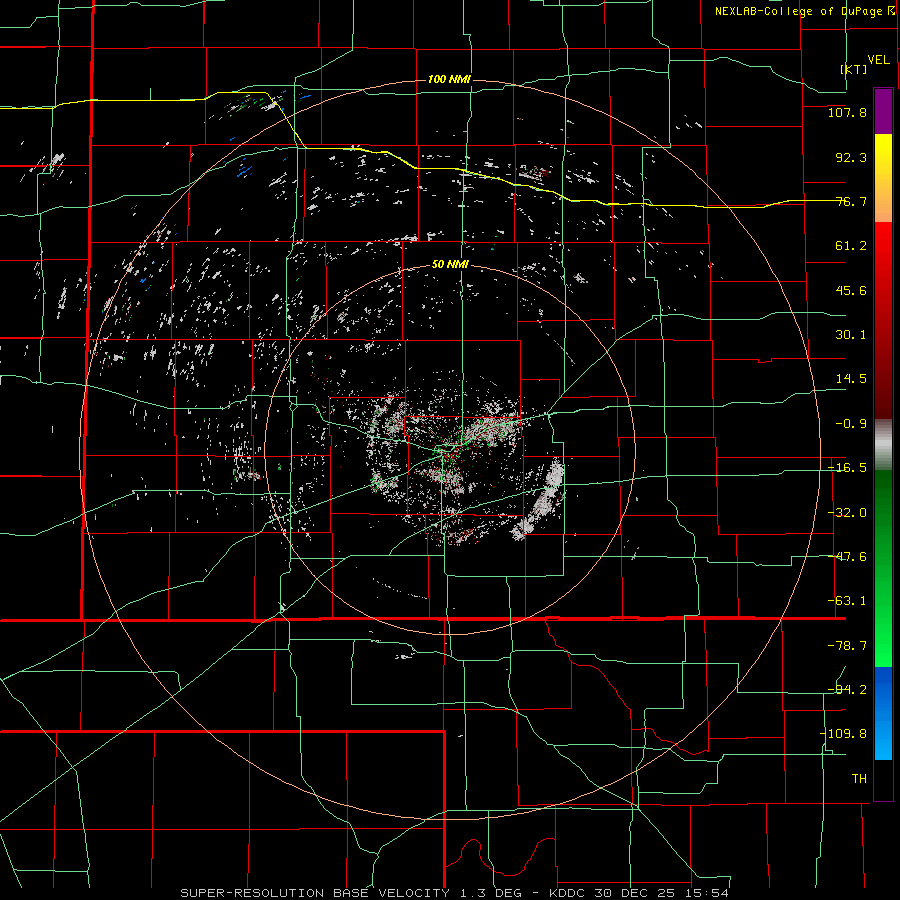Screen dimensions: 900x900
Task: Click the -47.6 velocity scale value
Action: [x=847, y=557]
